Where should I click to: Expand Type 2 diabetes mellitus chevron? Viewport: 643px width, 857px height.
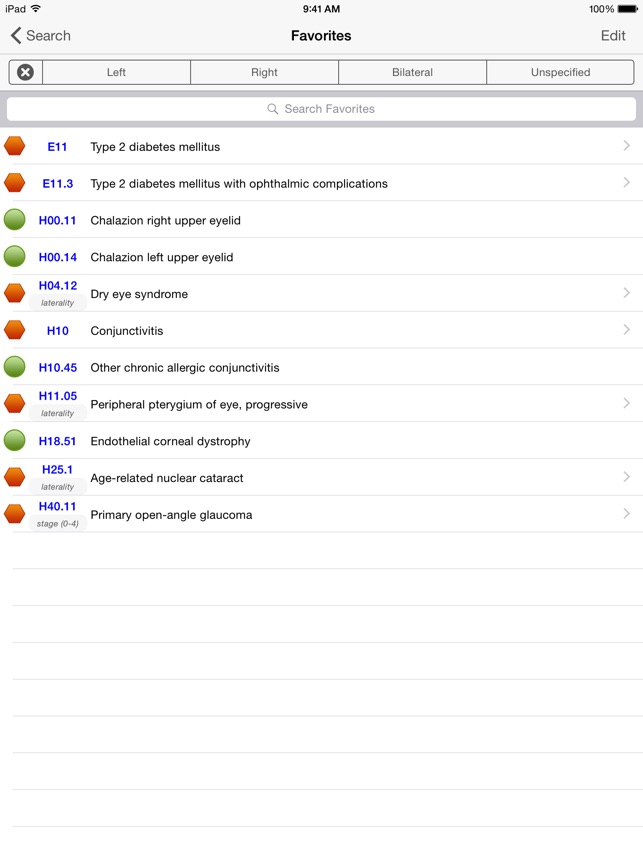coord(626,146)
